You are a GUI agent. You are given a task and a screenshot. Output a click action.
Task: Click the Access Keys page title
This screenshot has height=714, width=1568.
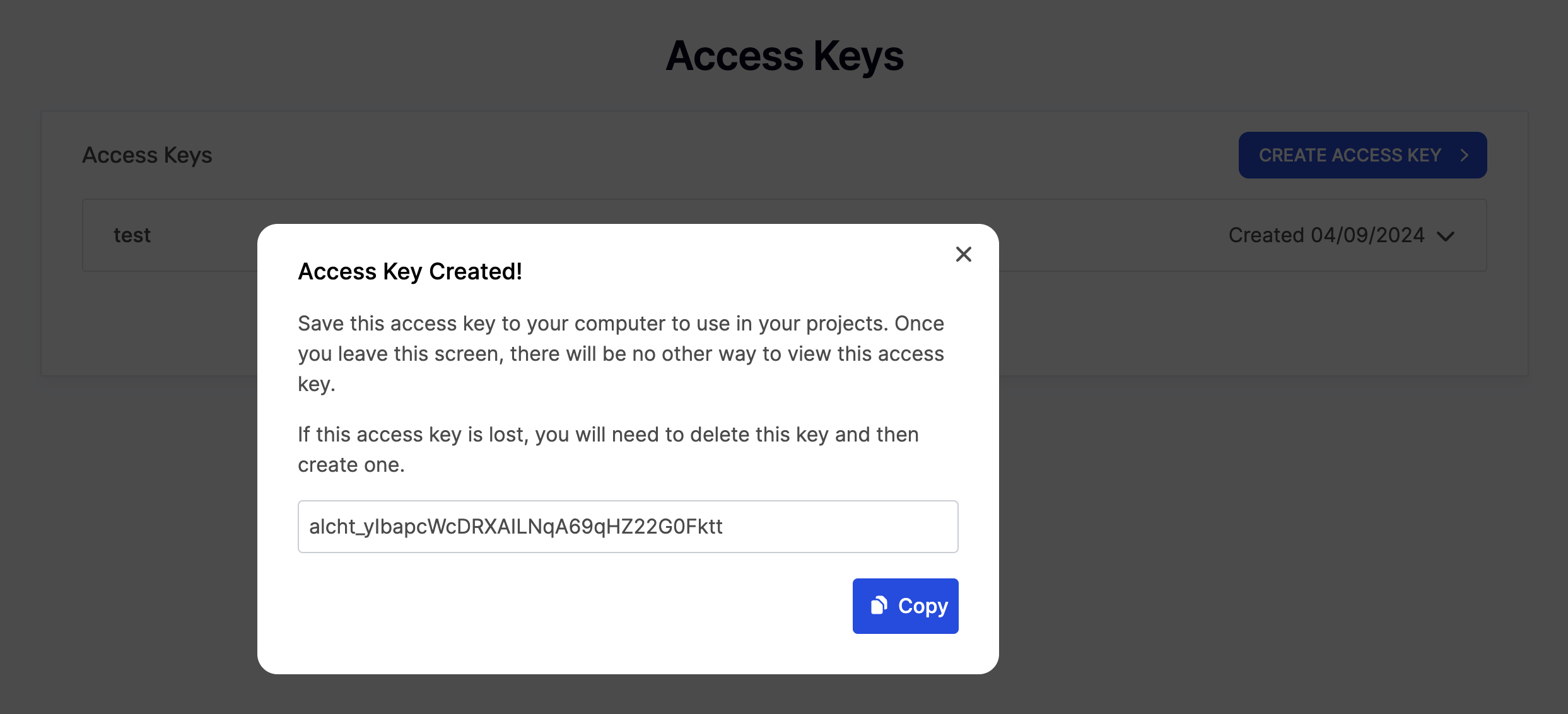[x=784, y=56]
